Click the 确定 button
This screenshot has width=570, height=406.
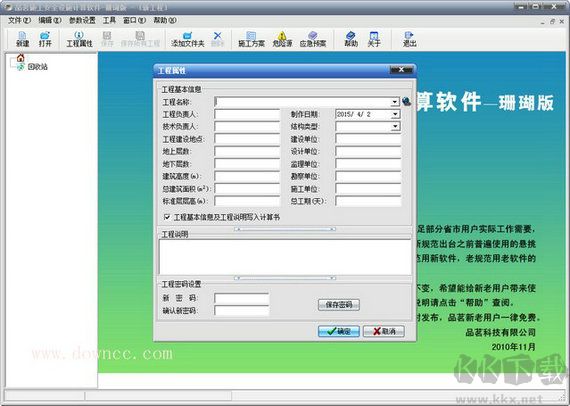(x=339, y=331)
